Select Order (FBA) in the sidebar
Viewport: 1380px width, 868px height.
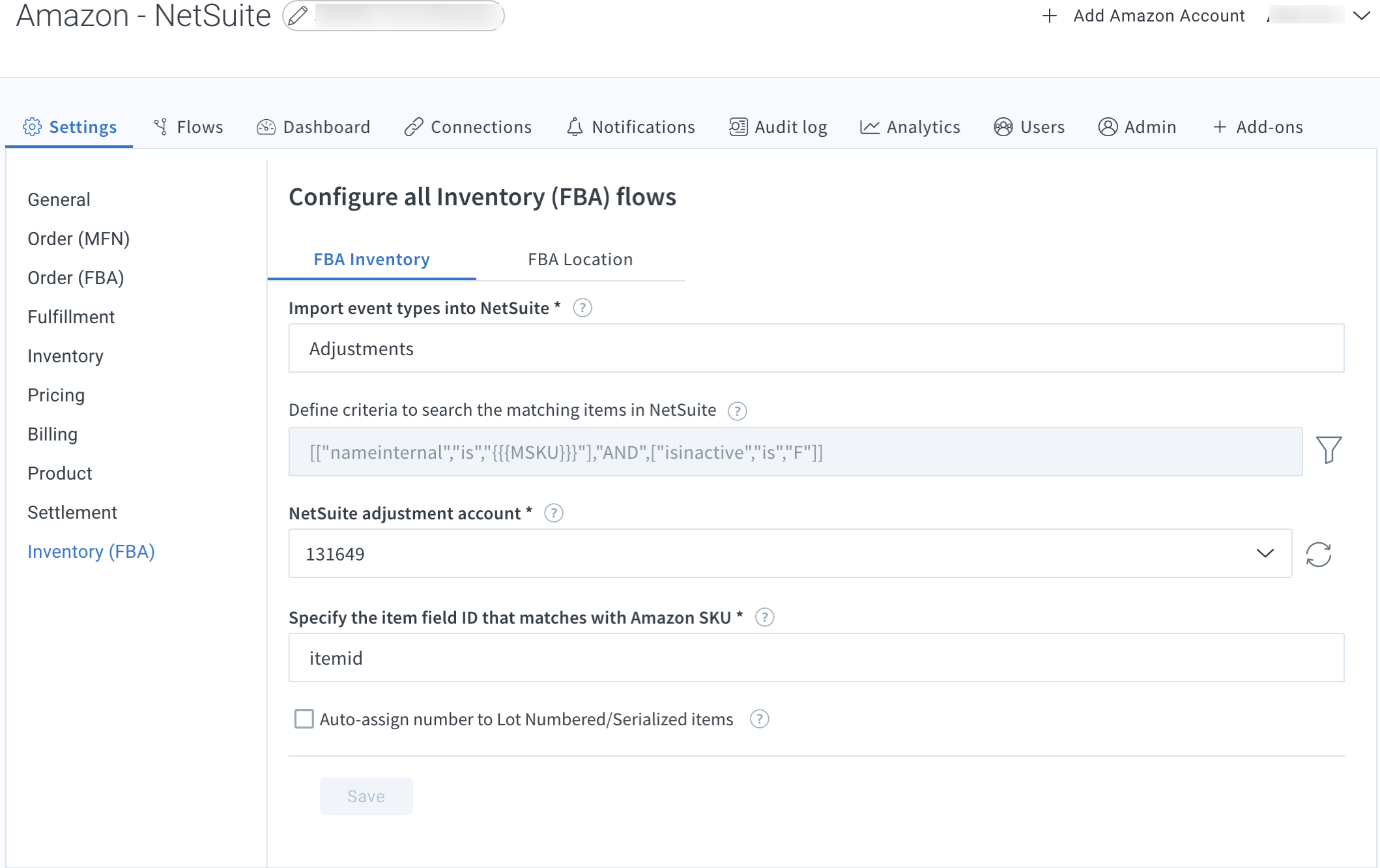point(76,278)
